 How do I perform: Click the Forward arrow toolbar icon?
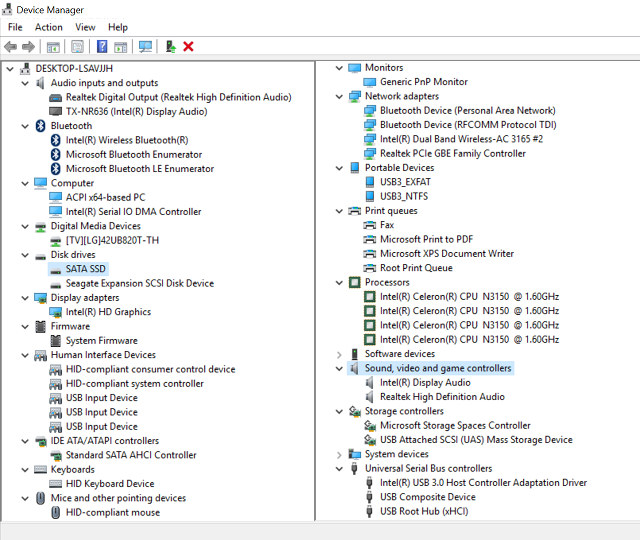tap(28, 47)
